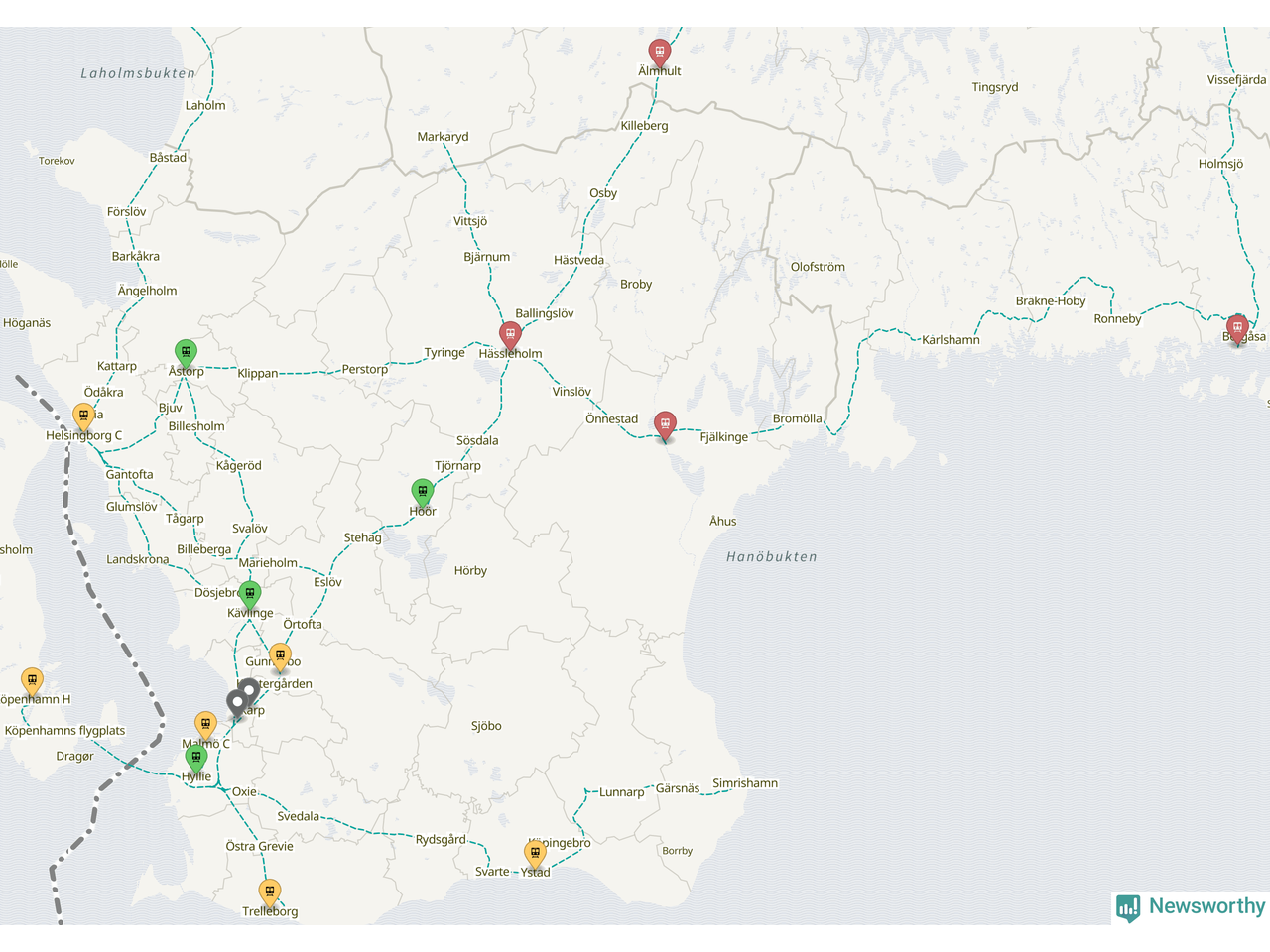Click the Vissefjärda label
The width and height of the screenshot is (1270, 952).
pyautogui.click(x=1236, y=79)
